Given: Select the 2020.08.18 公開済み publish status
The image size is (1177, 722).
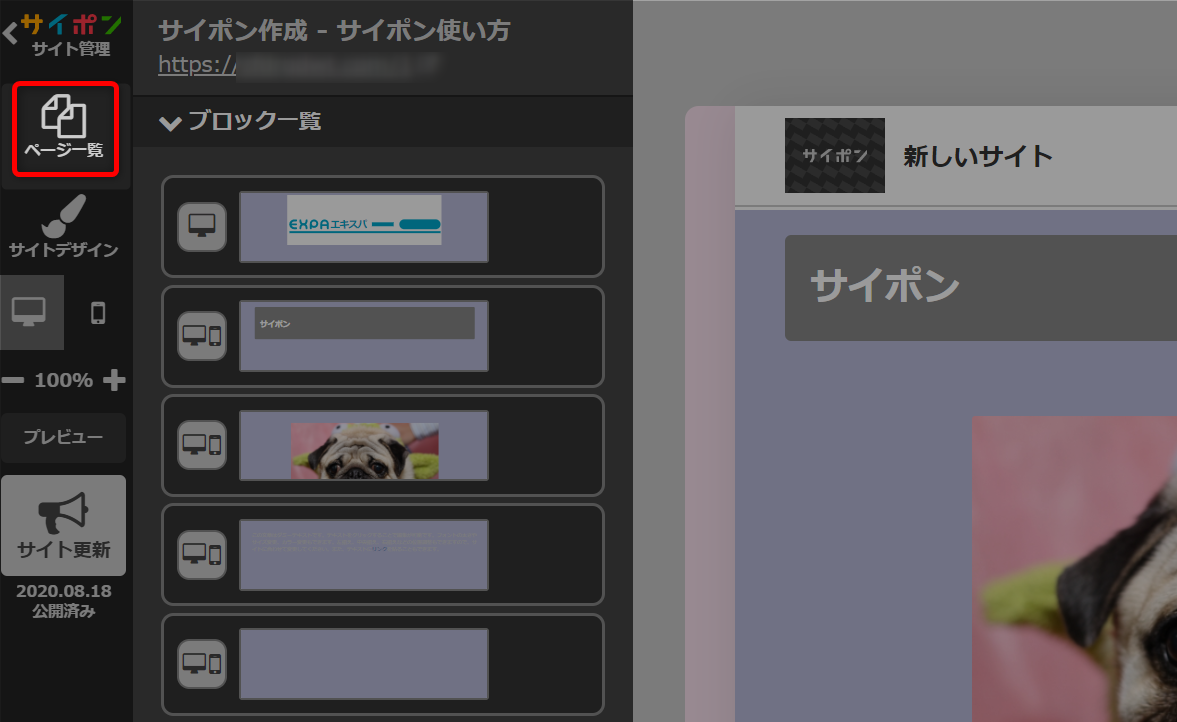Looking at the screenshot, I should (x=64, y=601).
